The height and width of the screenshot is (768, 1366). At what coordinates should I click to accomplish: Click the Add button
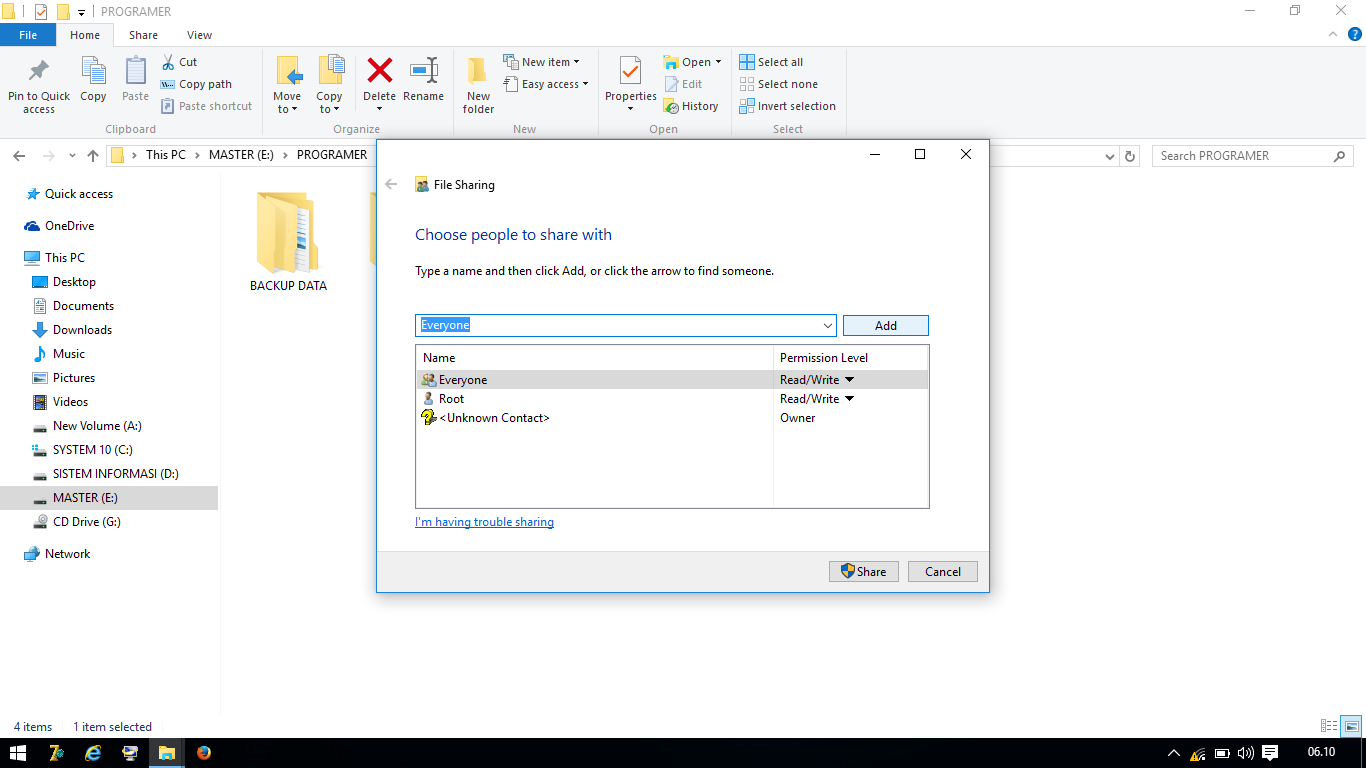886,326
